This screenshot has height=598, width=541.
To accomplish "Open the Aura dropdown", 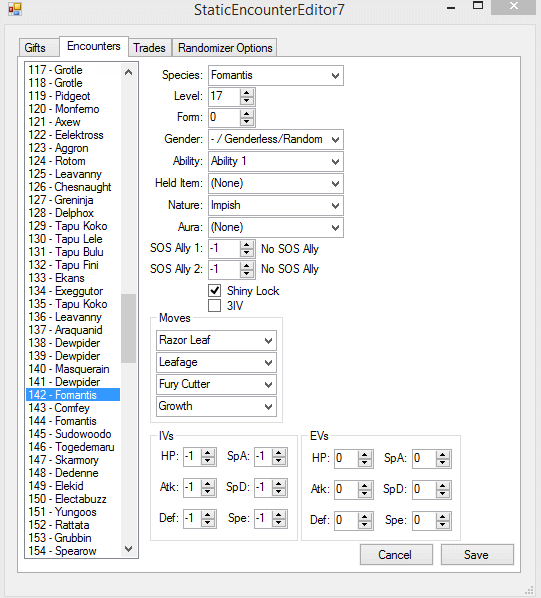I will coord(276,227).
